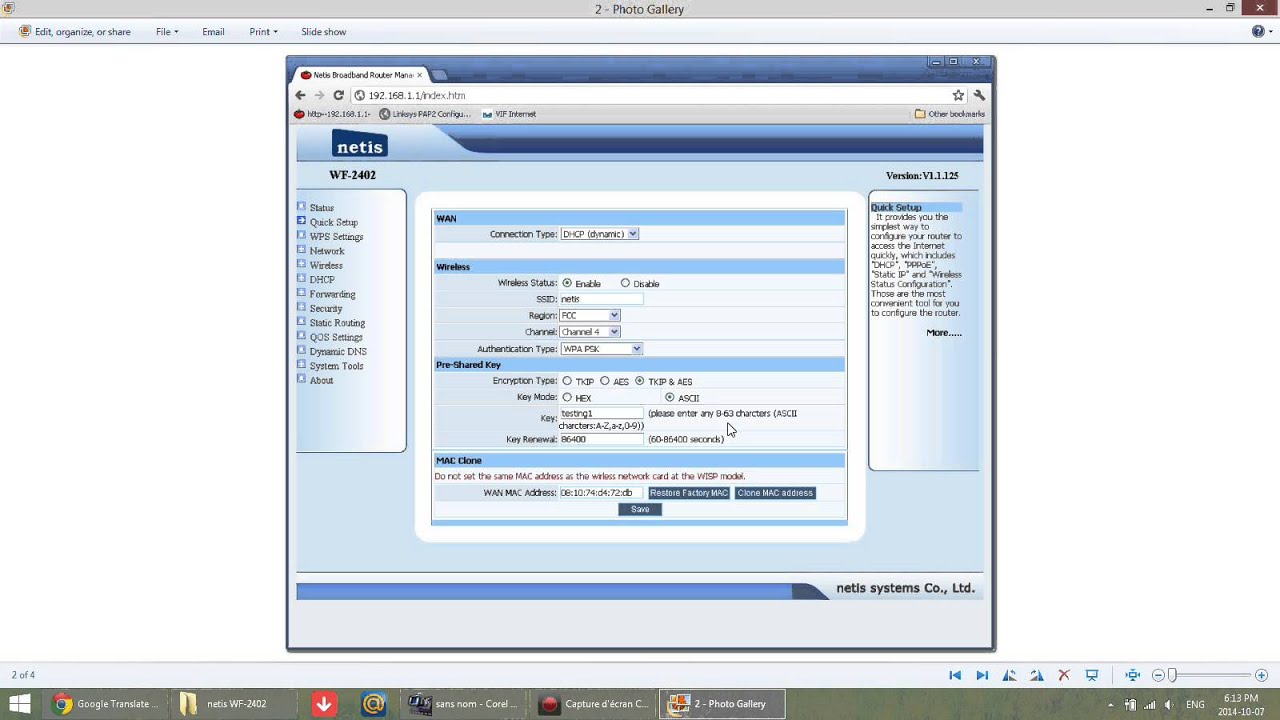Open Capture d'écran taskbar item
The width and height of the screenshot is (1280, 720).
pyautogui.click(x=594, y=704)
